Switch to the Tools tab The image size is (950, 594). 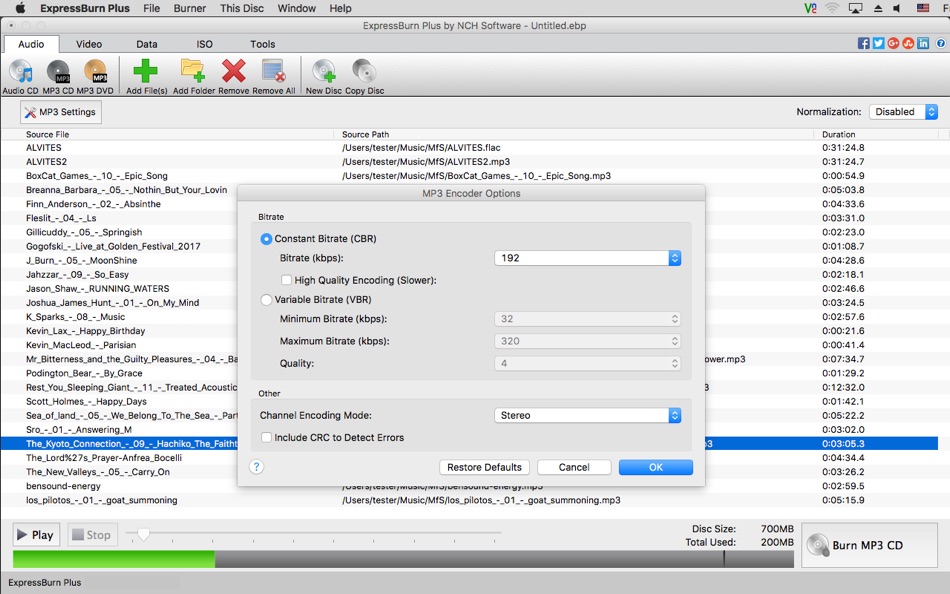pos(262,44)
